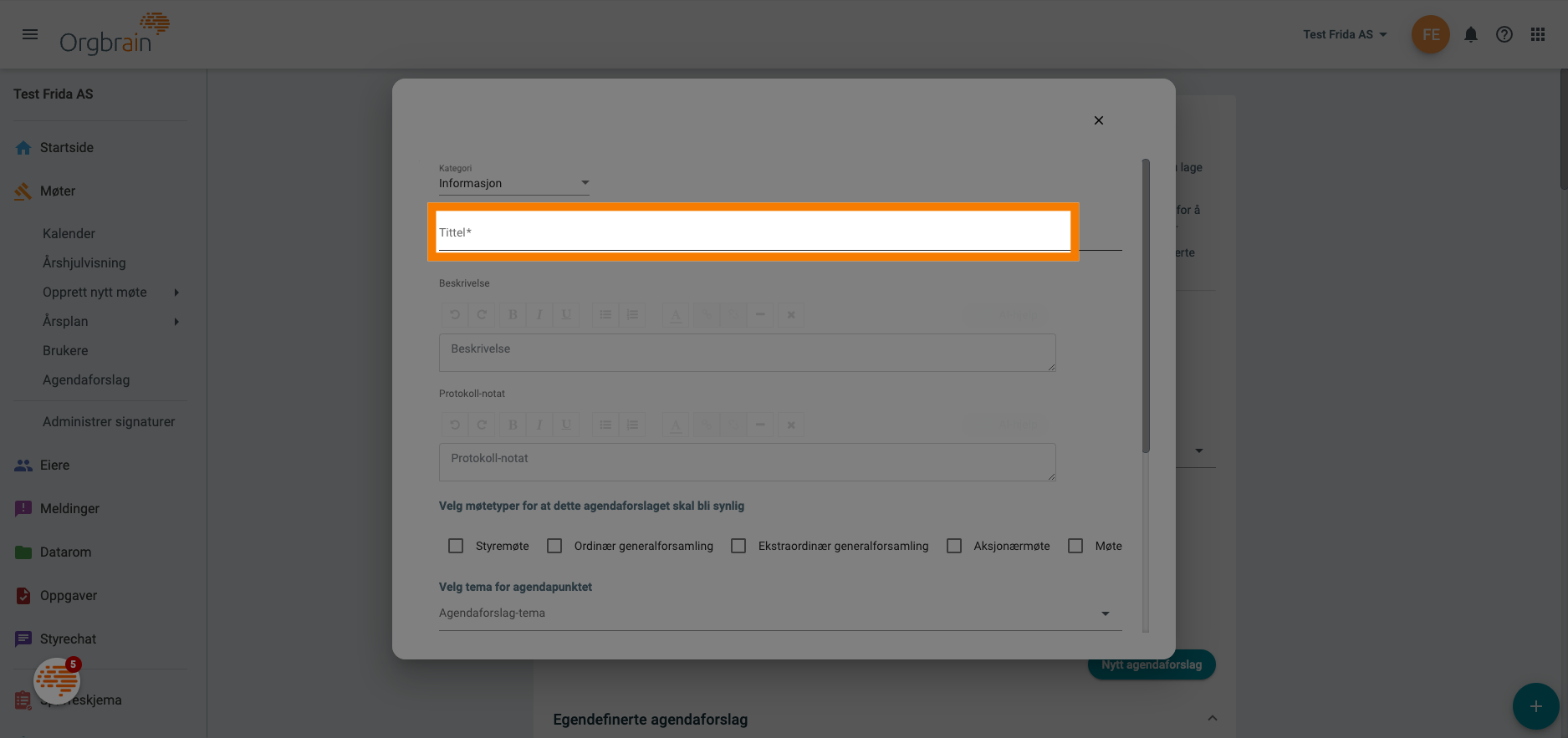Open Administrer signaturer in the sidebar
1568x738 pixels.
point(109,422)
